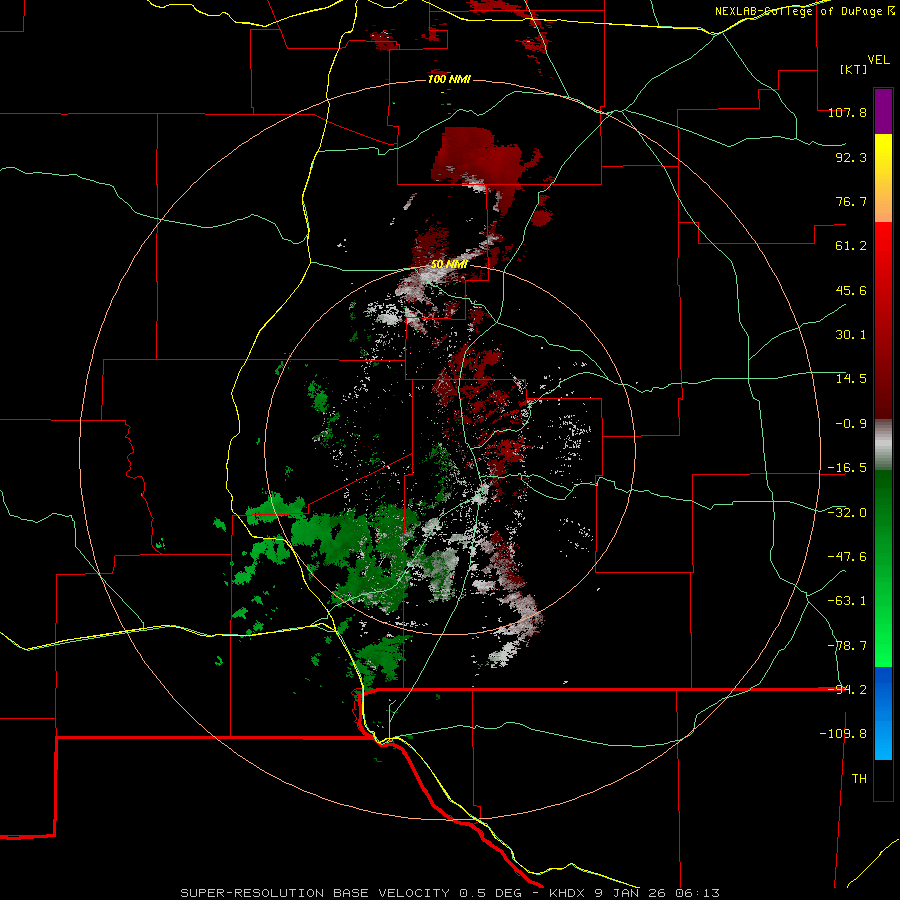Click the 107.8 scale value

pyautogui.click(x=847, y=112)
